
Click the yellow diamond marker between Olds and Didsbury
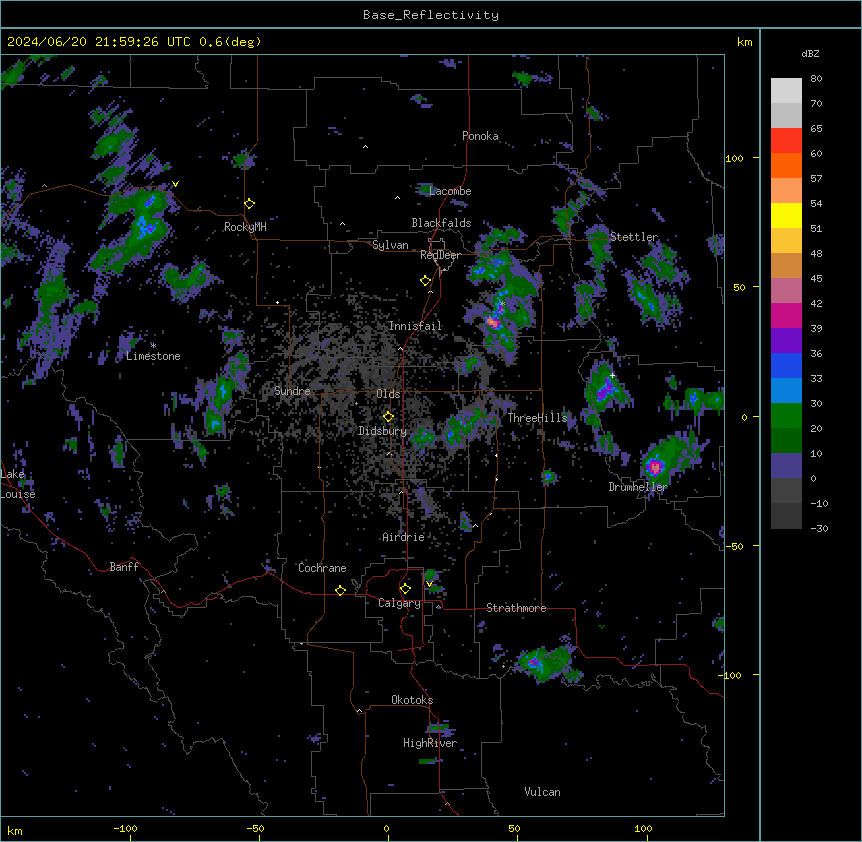(389, 417)
